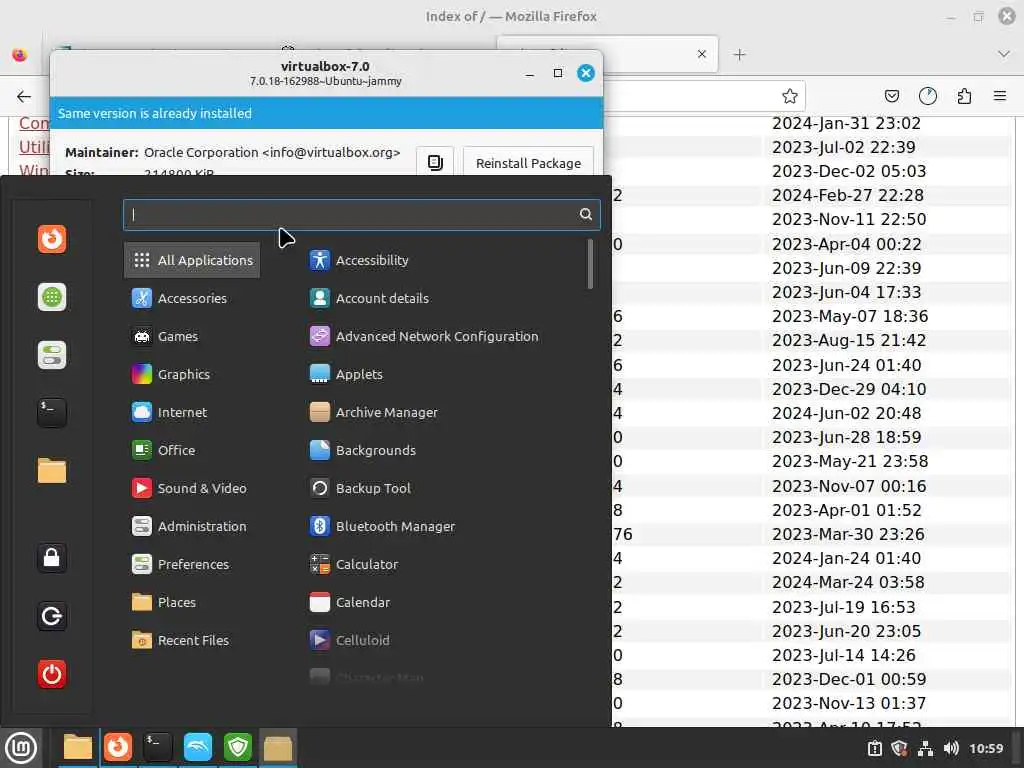Open Backgrounds settings
This screenshot has width=1024, height=768.
(362, 450)
